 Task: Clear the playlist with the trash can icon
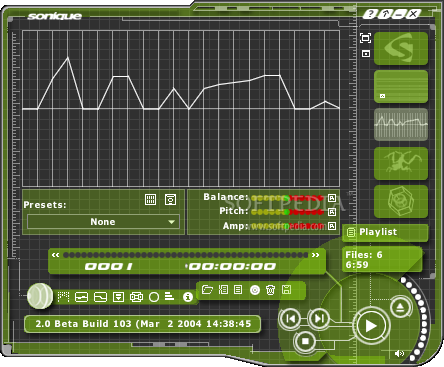[270, 290]
